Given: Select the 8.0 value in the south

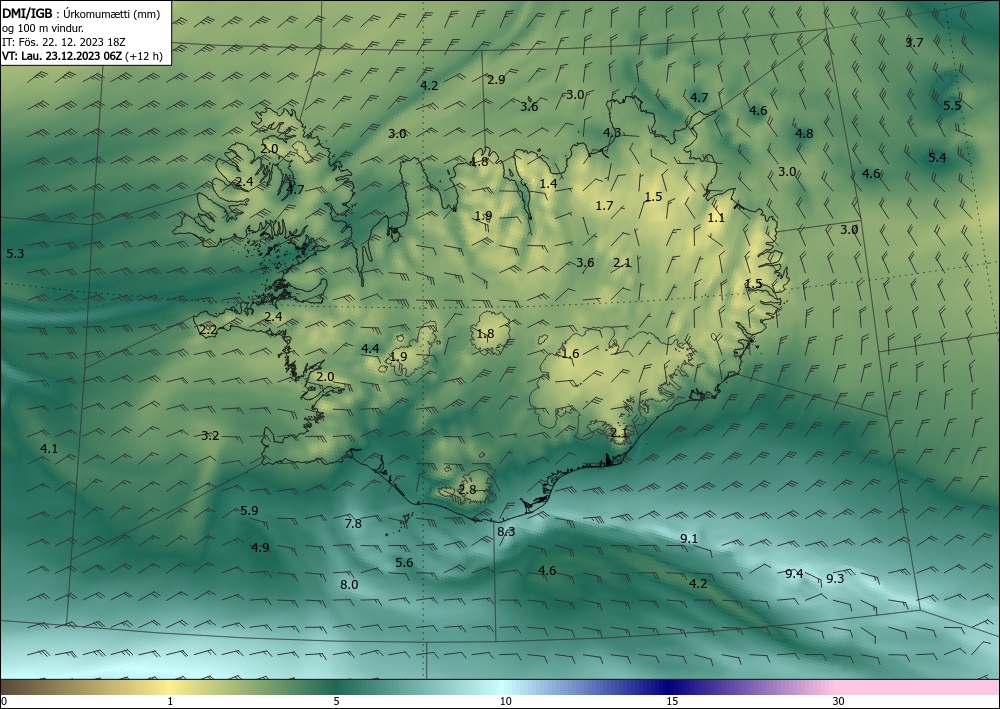Looking at the screenshot, I should point(349,584).
